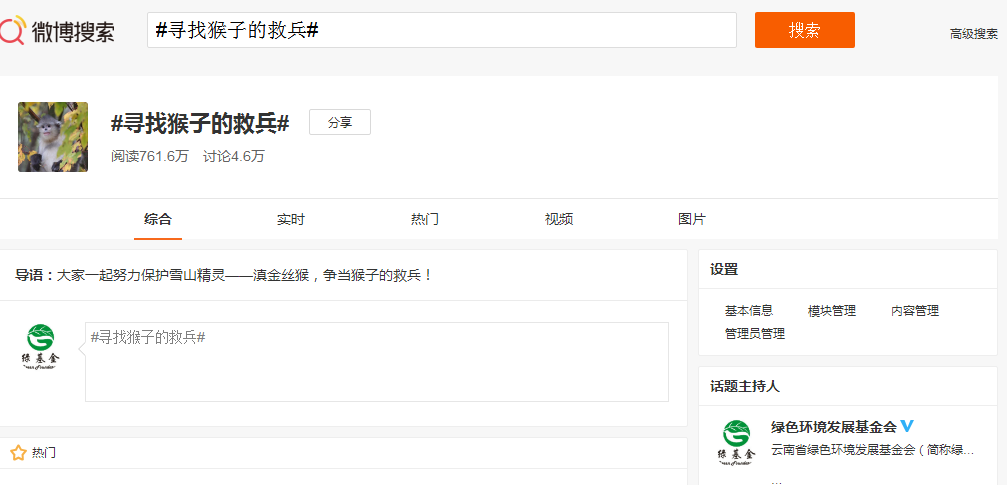Switch to the 视频 tab

tap(559, 219)
